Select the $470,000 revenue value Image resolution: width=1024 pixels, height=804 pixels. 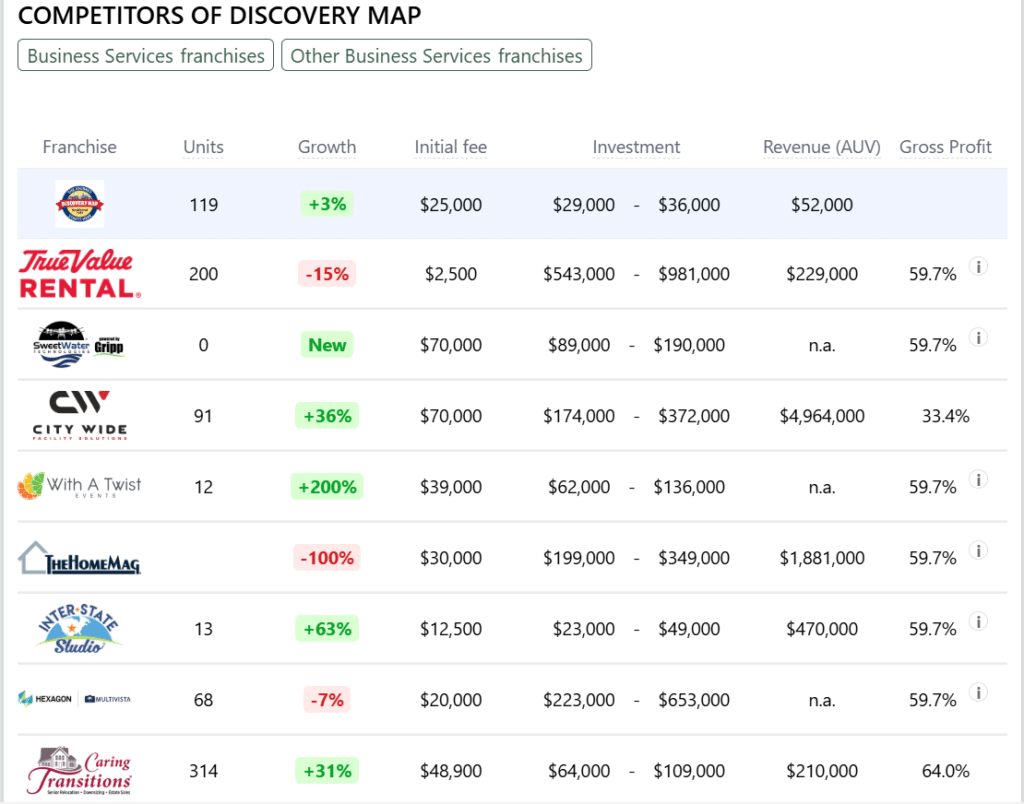pos(822,629)
